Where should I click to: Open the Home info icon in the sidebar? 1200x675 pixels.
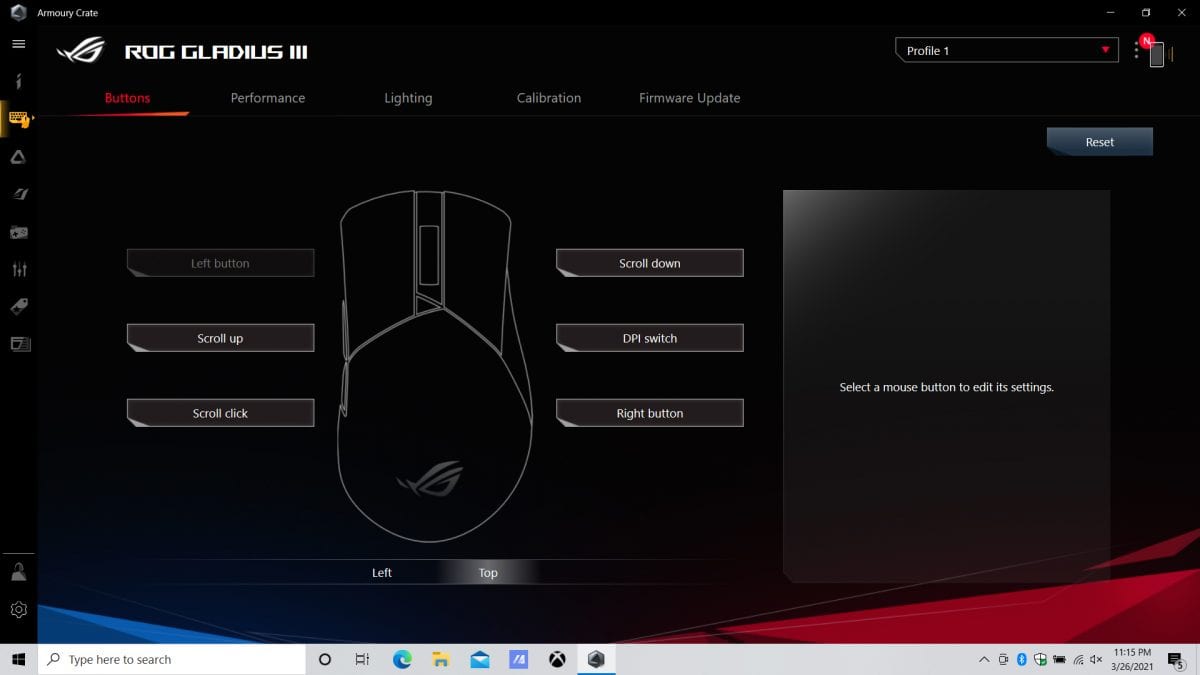tap(18, 81)
